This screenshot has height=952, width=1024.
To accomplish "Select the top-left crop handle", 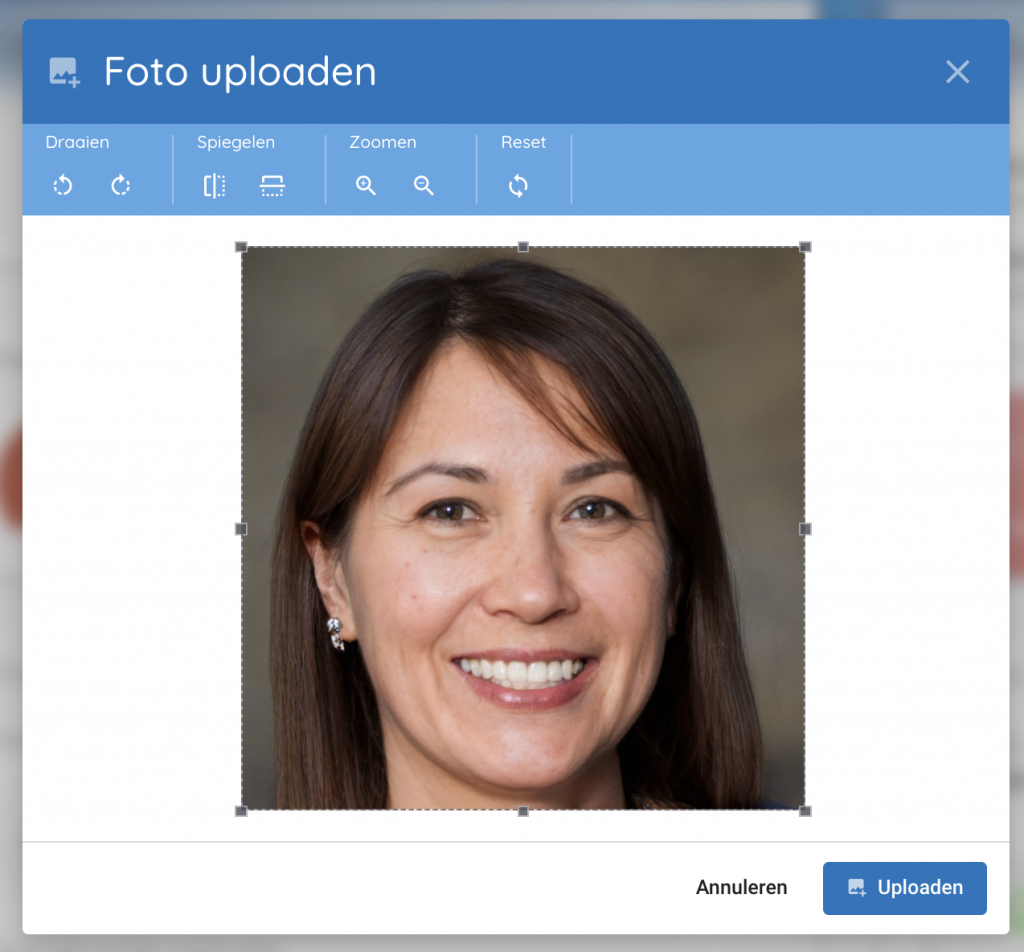I will coord(241,247).
